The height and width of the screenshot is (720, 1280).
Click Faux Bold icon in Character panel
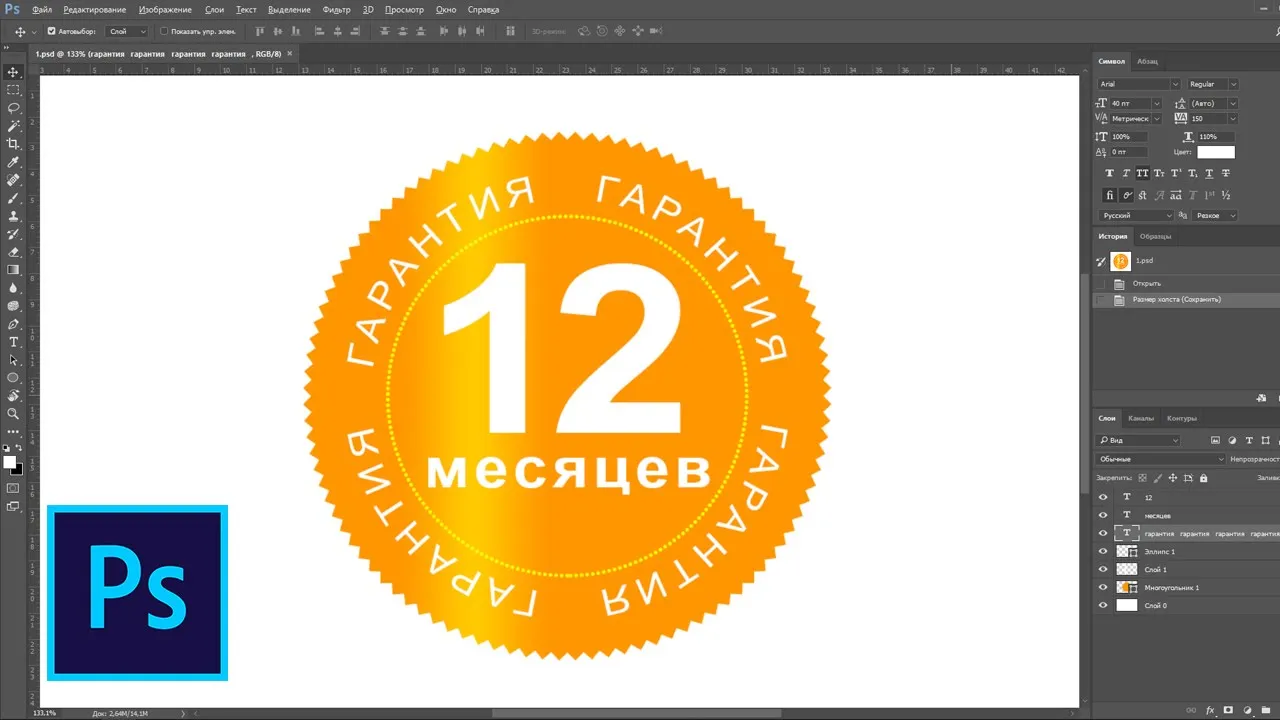(x=1110, y=173)
